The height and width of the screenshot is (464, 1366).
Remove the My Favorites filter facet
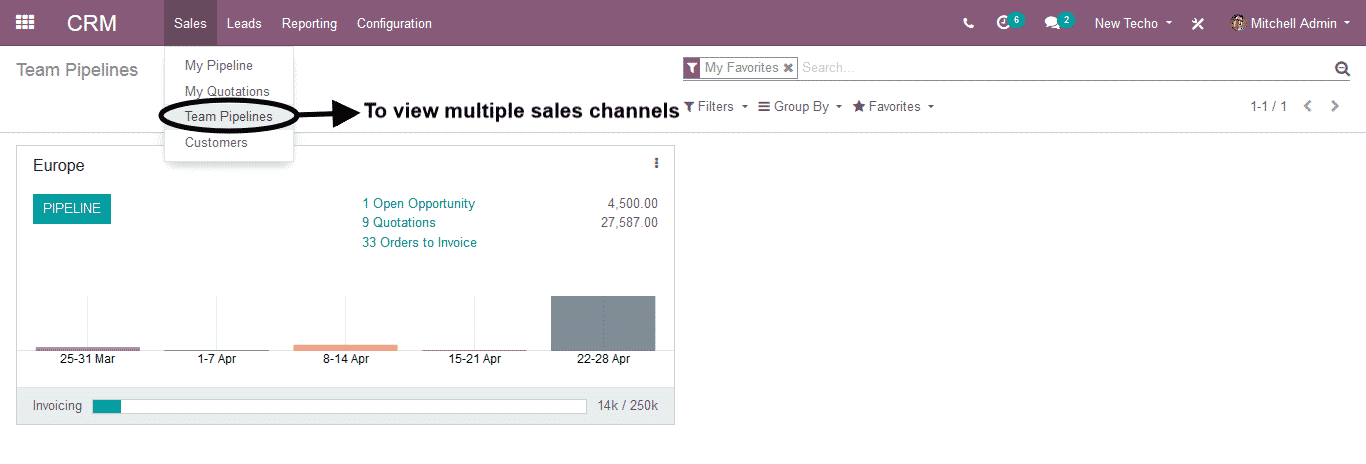pyautogui.click(x=788, y=68)
